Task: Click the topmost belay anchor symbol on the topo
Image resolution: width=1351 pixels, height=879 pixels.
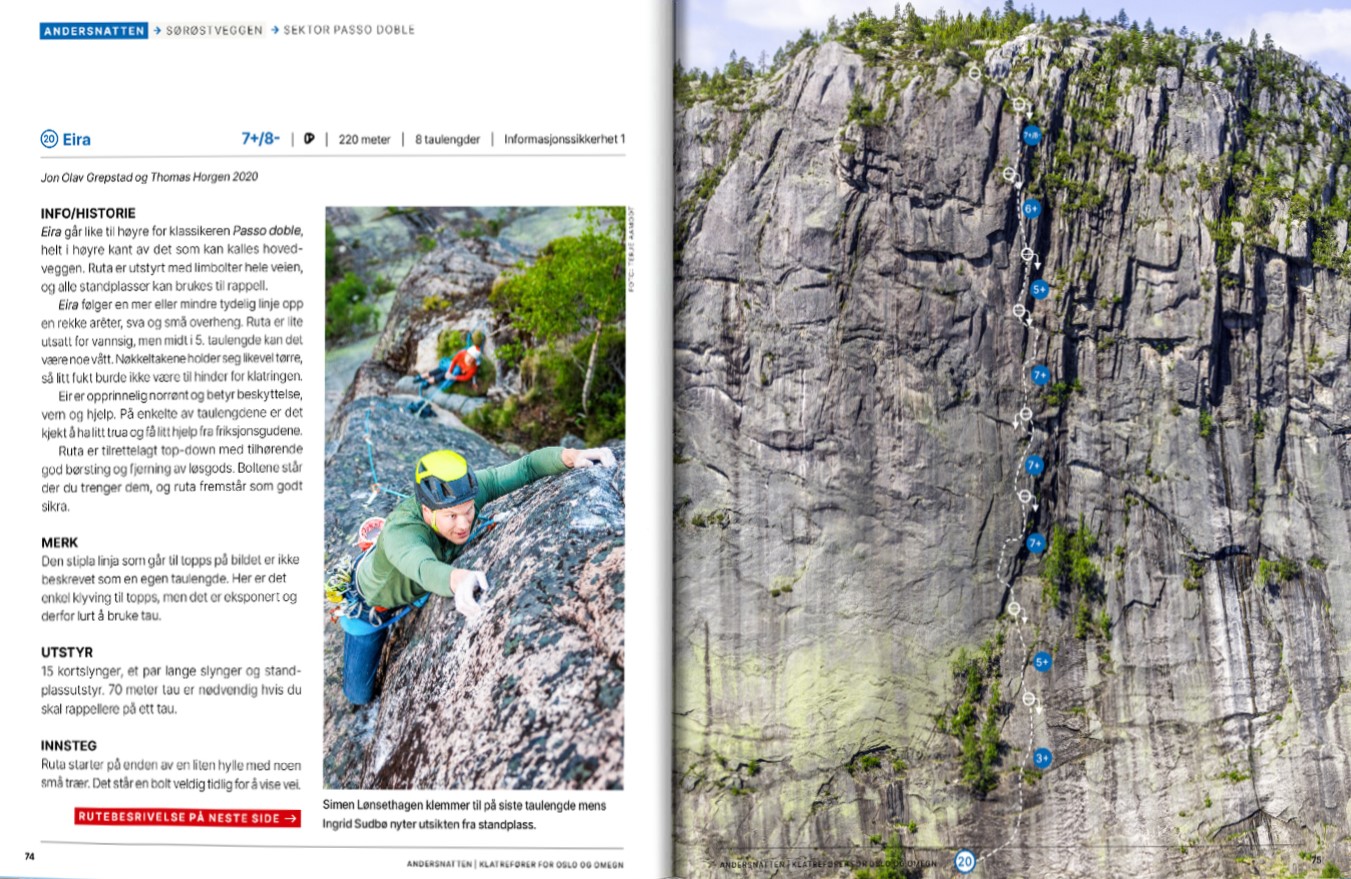Action: [974, 72]
